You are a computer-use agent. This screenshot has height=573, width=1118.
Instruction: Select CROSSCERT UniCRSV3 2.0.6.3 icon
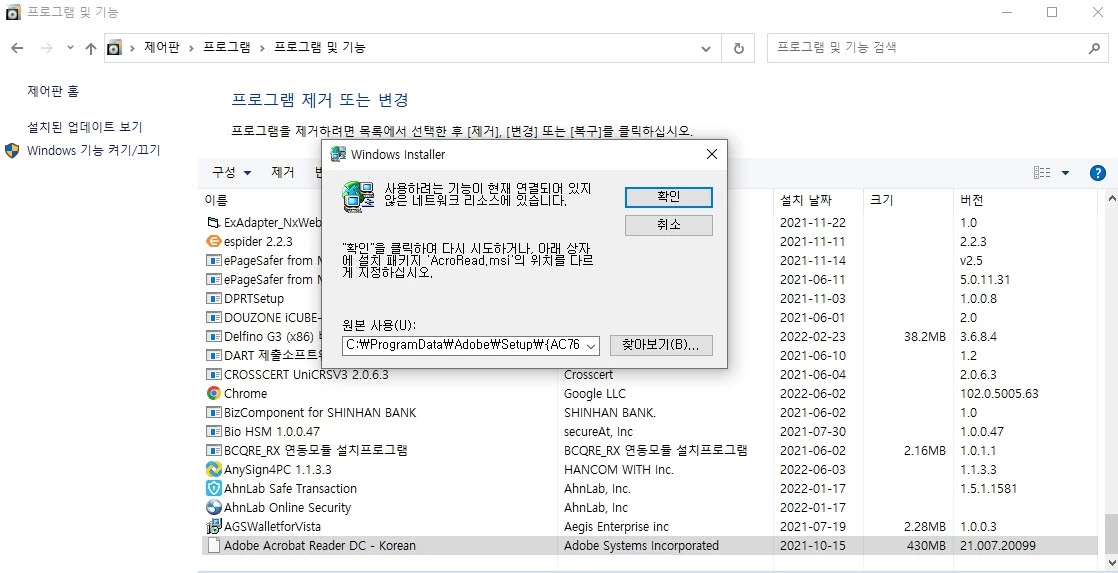point(213,374)
